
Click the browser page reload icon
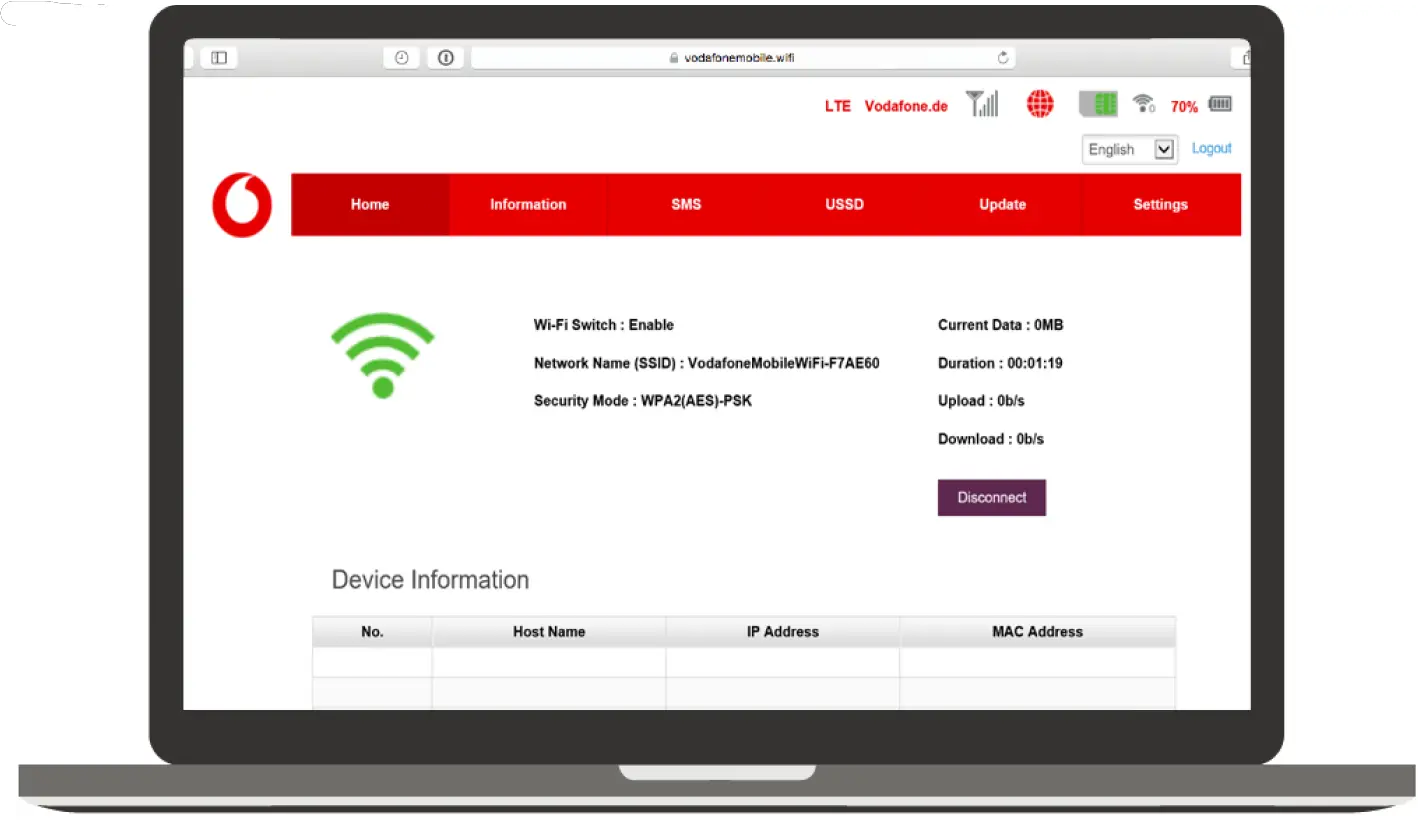point(1003,57)
